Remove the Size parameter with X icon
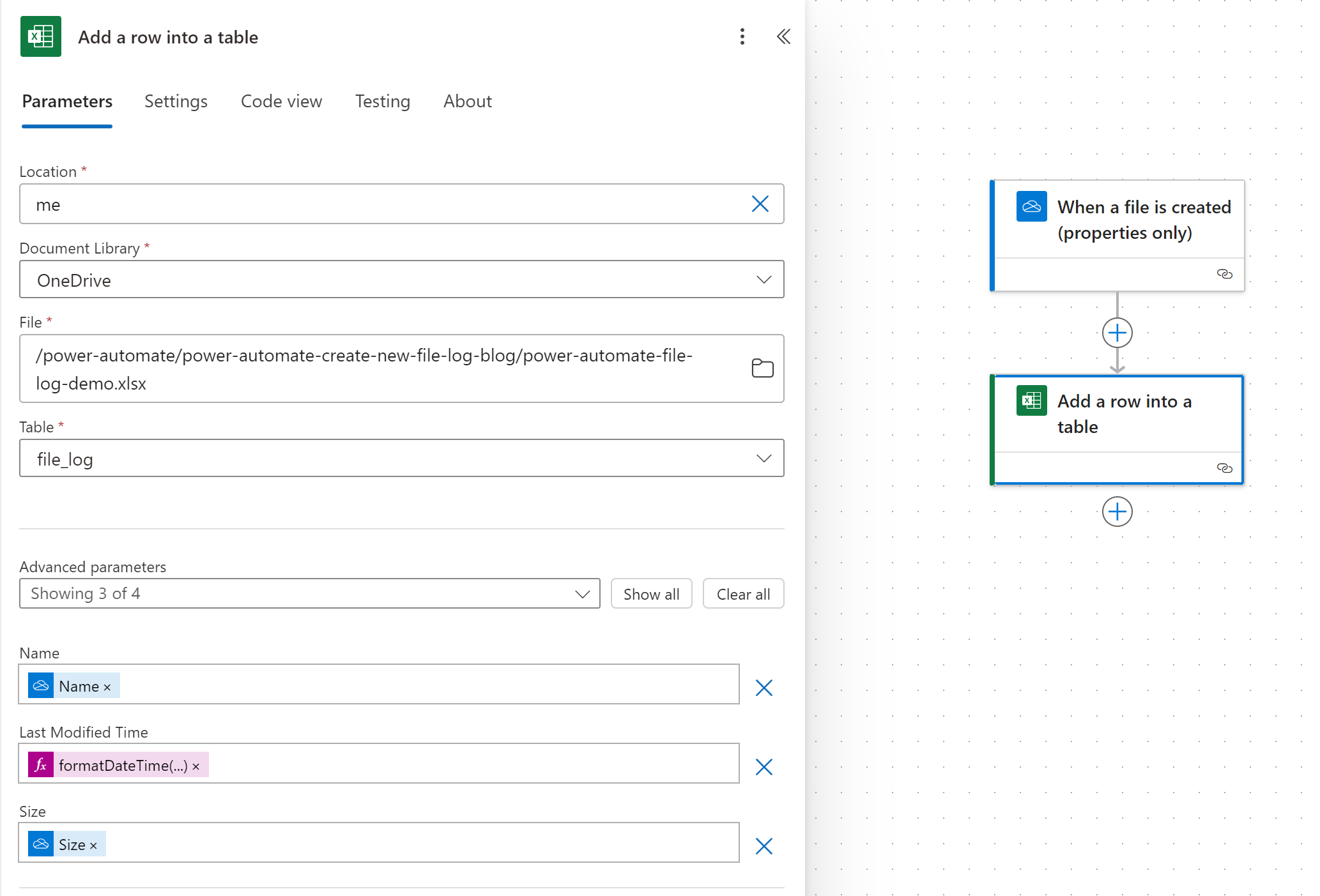 click(764, 846)
